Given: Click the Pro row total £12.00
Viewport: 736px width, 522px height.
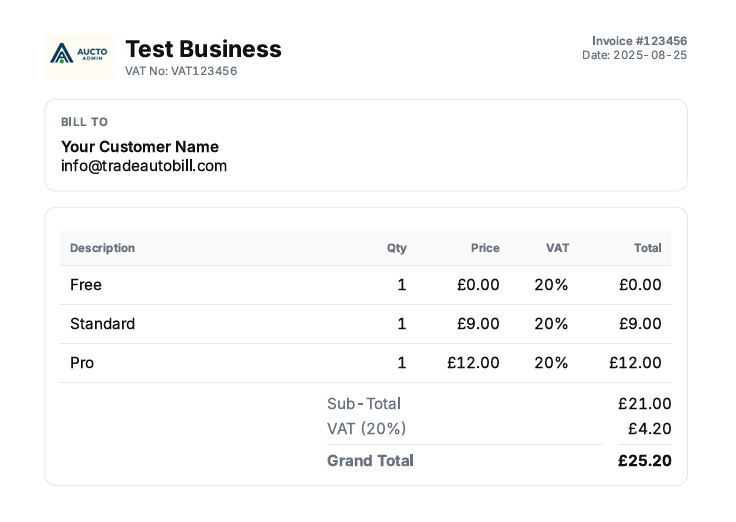Looking at the screenshot, I should tap(635, 362).
